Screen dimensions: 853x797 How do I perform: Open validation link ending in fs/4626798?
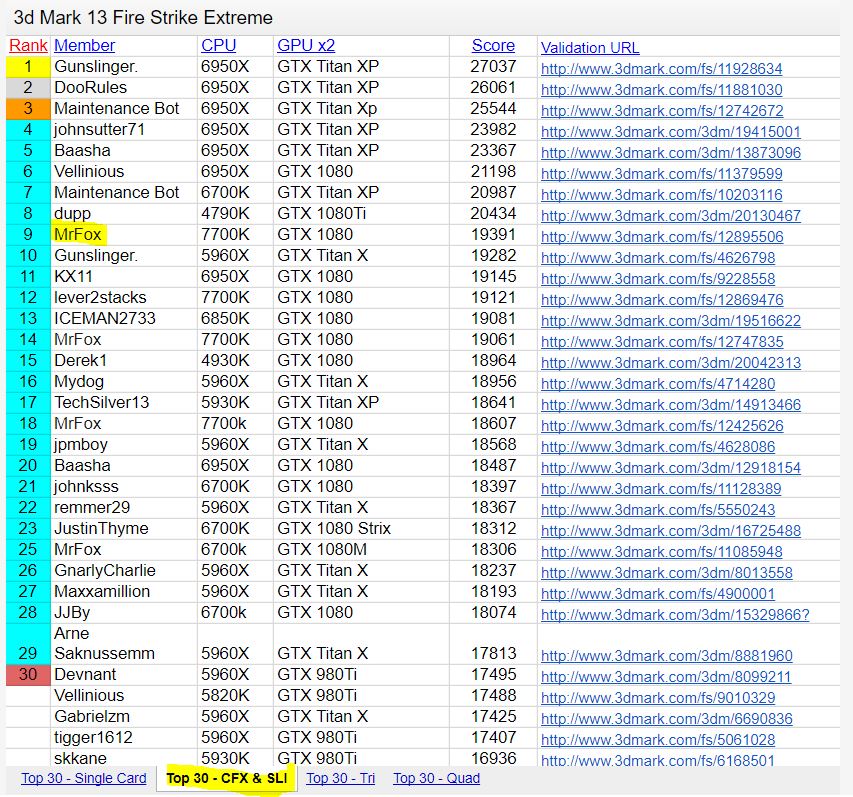tap(658, 258)
